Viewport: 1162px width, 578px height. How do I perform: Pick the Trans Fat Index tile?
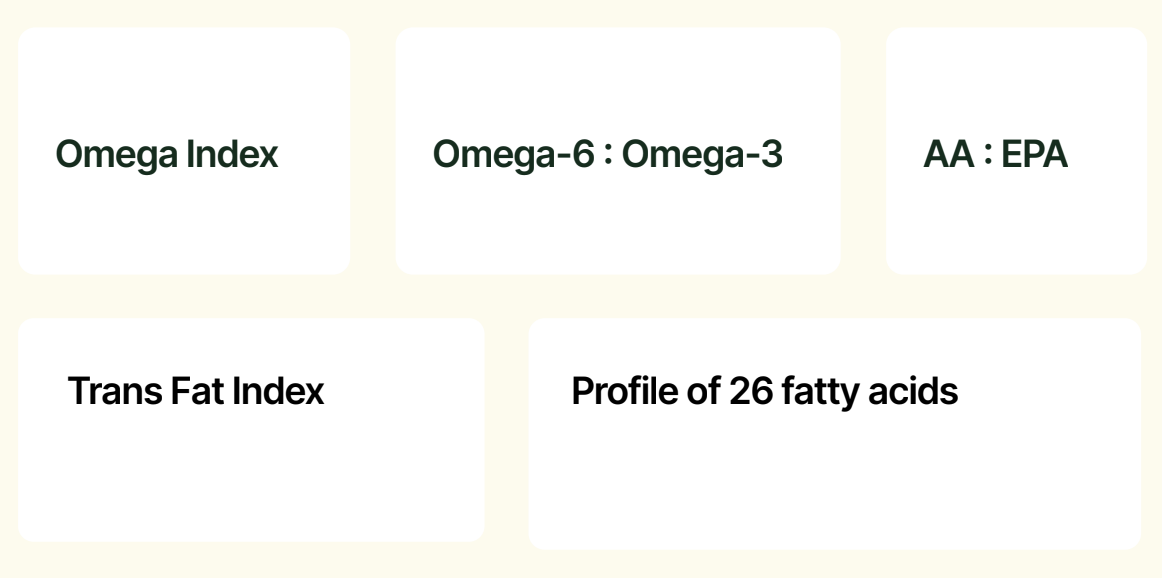(251, 430)
